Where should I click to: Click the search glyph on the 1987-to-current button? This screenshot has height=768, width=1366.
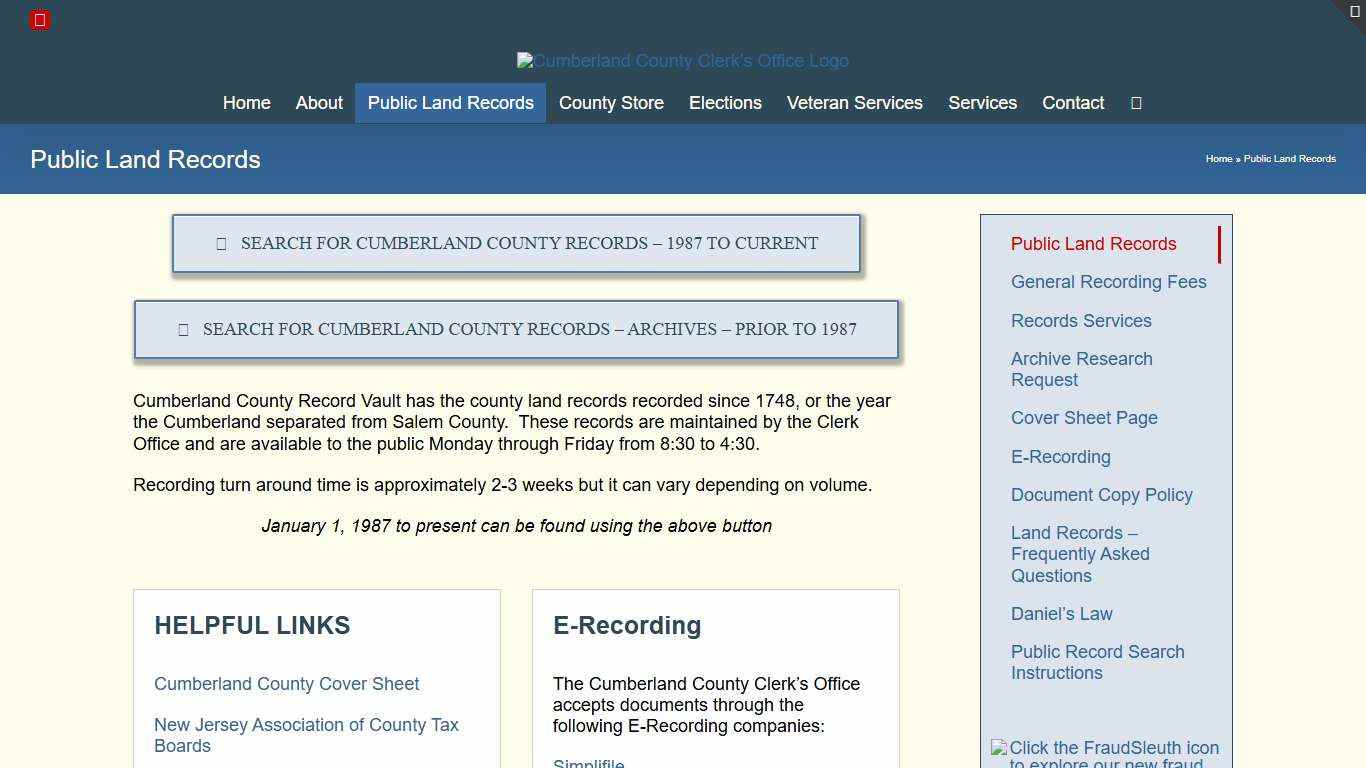click(221, 243)
